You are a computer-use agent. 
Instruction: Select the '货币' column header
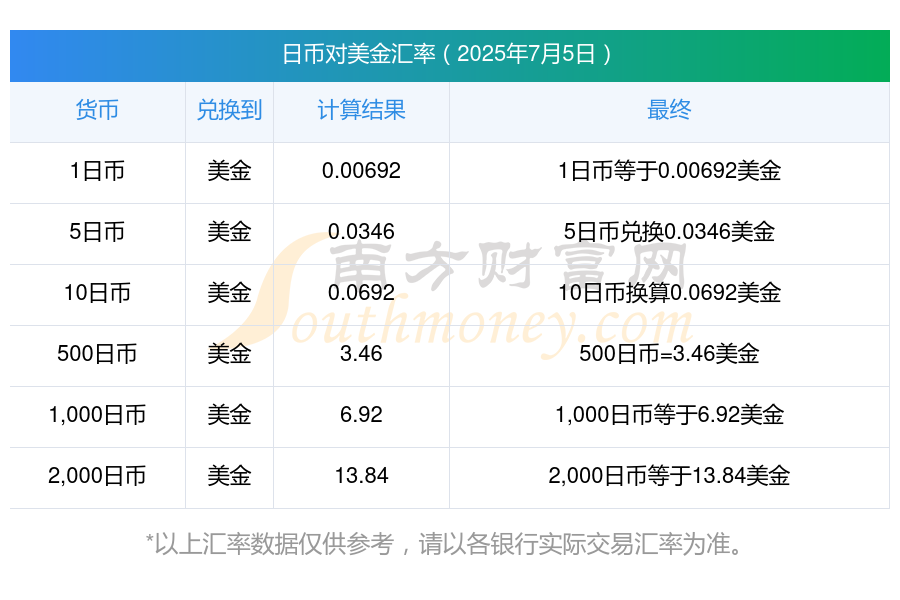[x=97, y=110]
